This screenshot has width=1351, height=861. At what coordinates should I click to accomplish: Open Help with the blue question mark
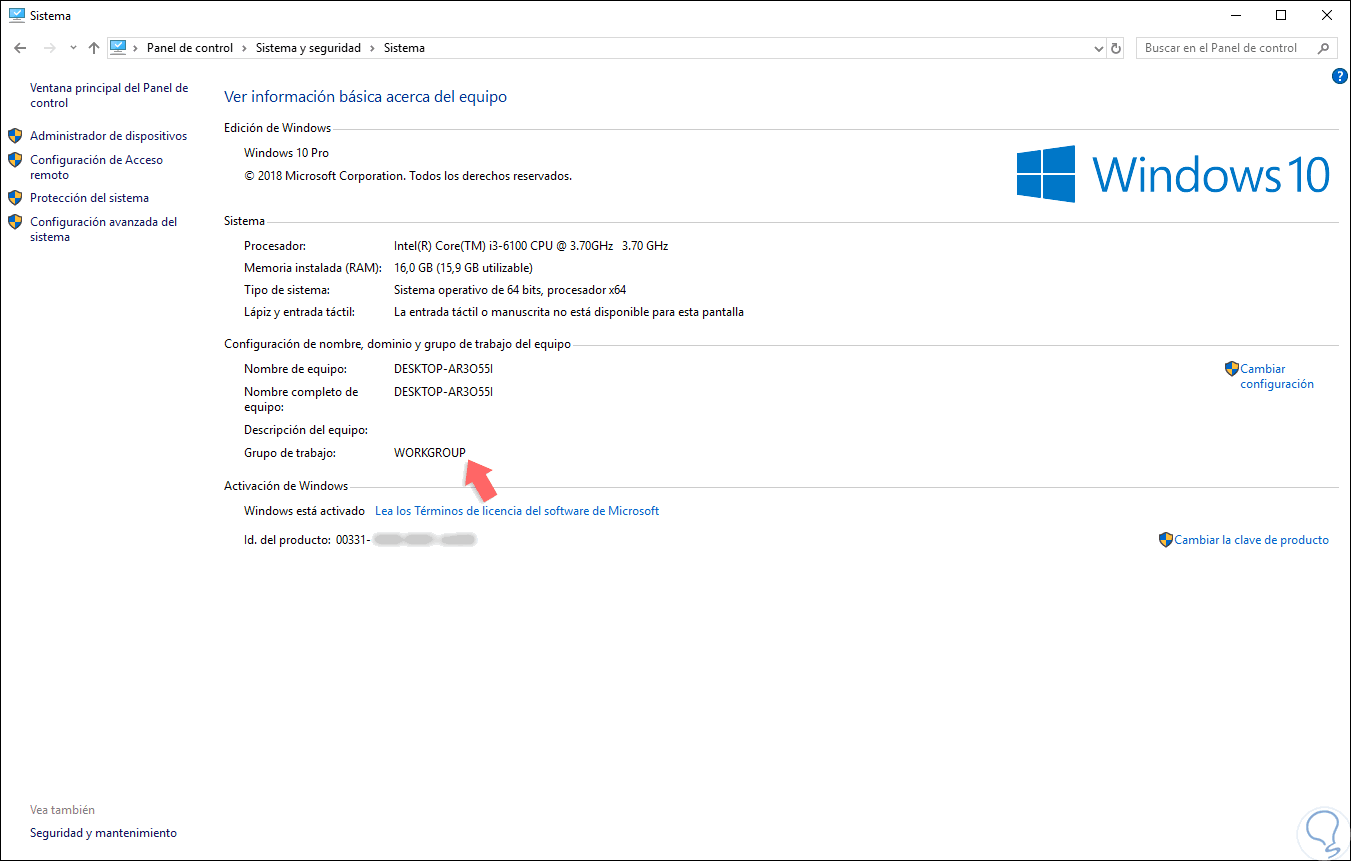click(x=1340, y=76)
